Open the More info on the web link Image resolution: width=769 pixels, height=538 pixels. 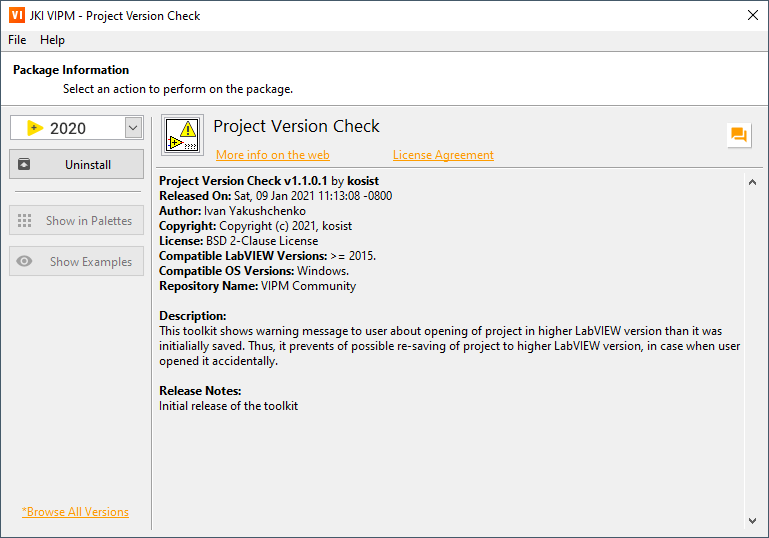click(273, 155)
